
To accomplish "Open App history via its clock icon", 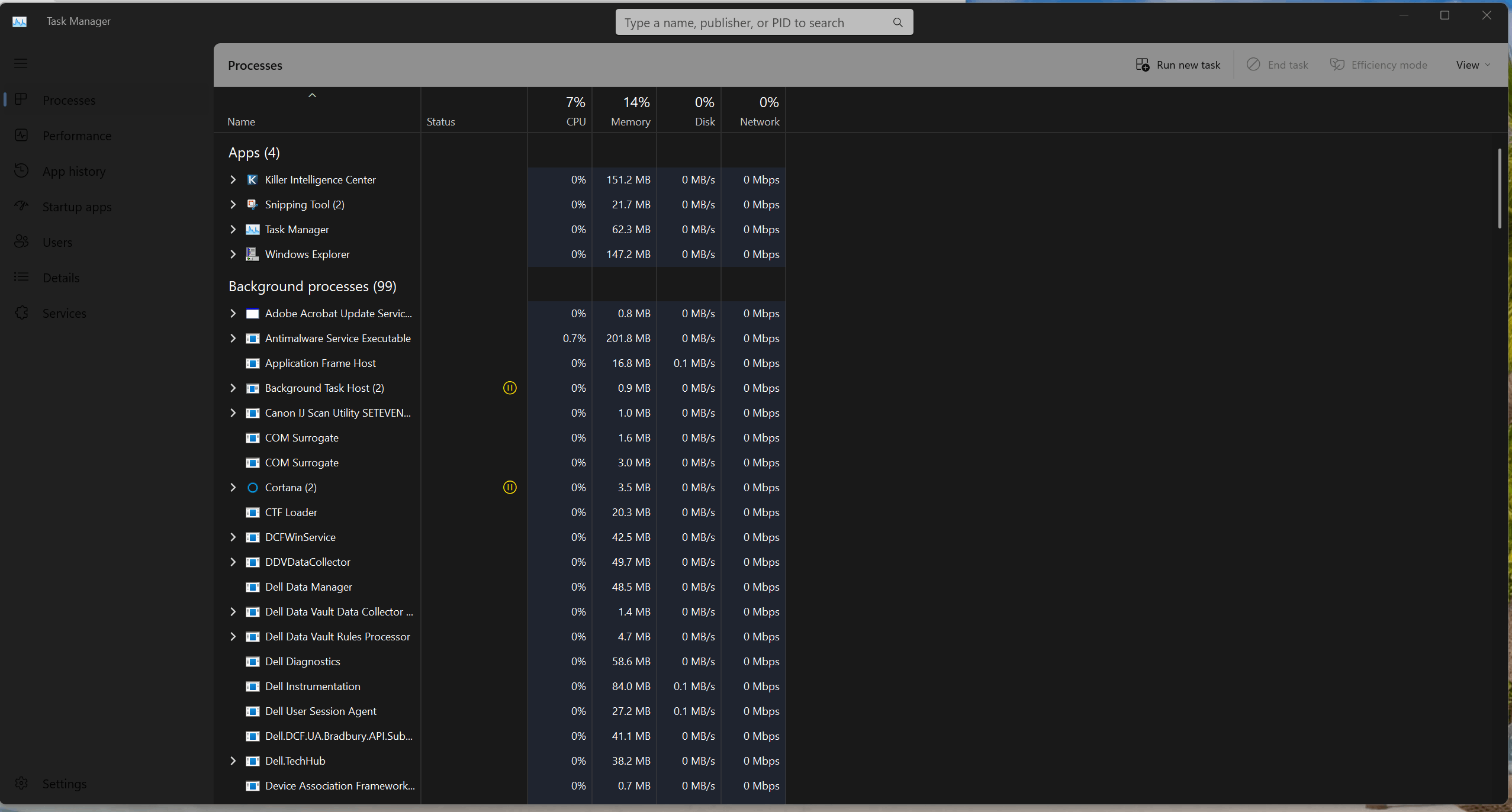I will click(21, 170).
